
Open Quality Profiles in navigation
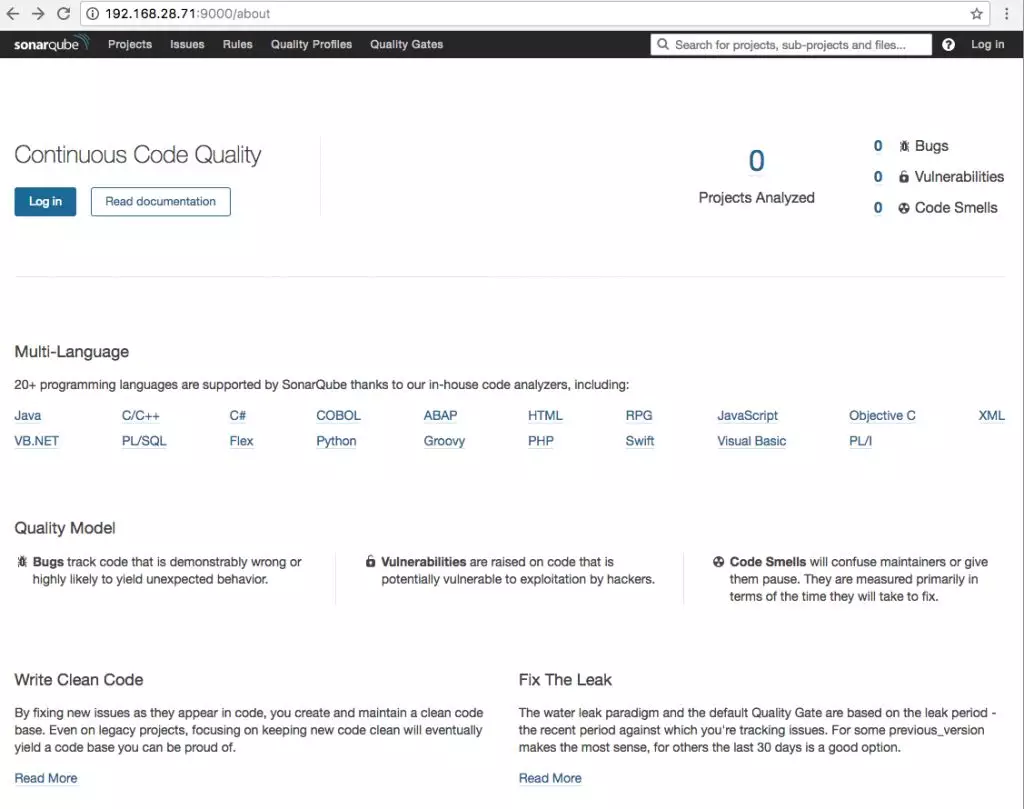click(x=311, y=44)
